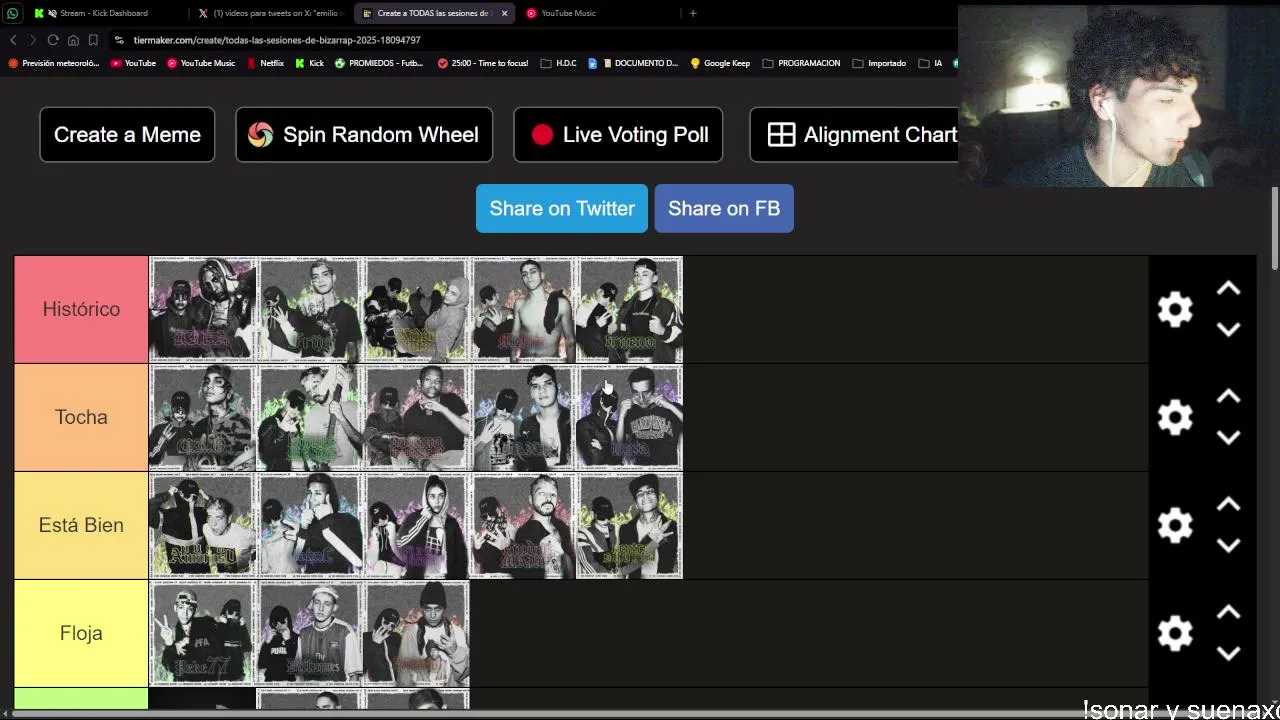Select shirtless artist thumbnail in Histórico row
Image resolution: width=1280 pixels, height=720 pixels.
pyautogui.click(x=524, y=309)
